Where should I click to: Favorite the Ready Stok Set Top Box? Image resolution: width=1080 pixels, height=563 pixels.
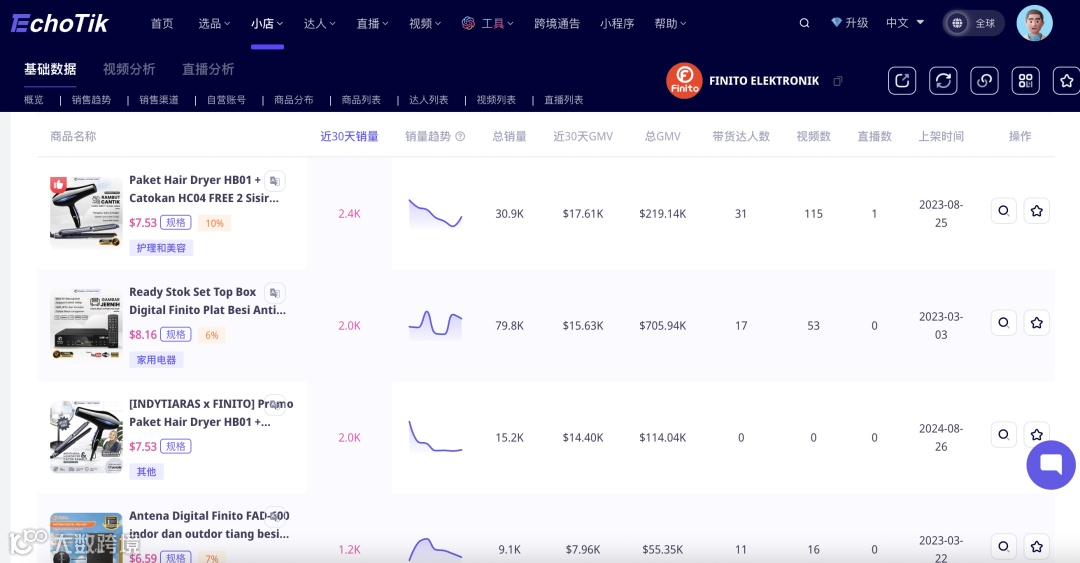pyautogui.click(x=1037, y=323)
